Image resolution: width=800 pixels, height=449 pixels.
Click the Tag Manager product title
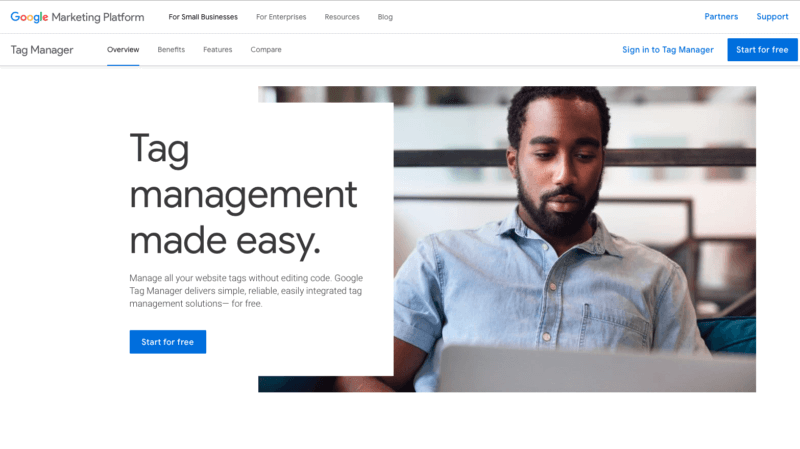pos(42,50)
